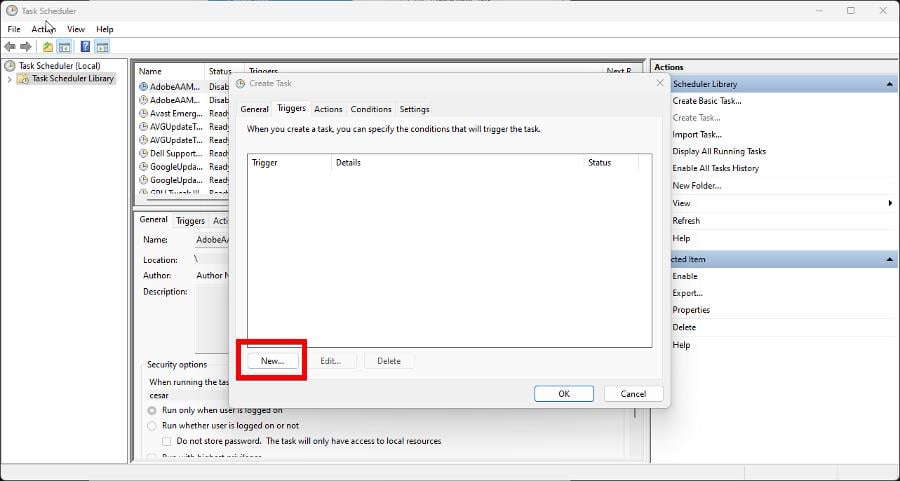Open the Conditions tab in Create Task
The height and width of the screenshot is (481, 900).
pyautogui.click(x=371, y=109)
